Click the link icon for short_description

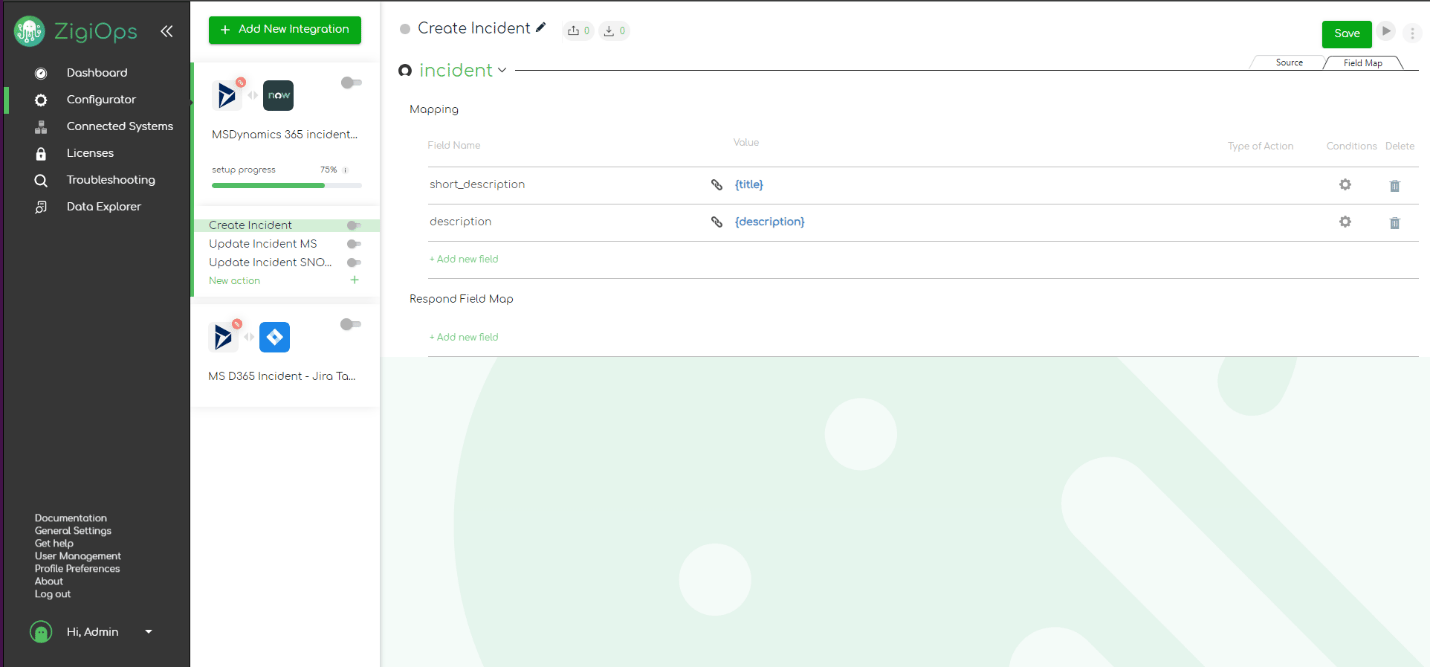tap(716, 185)
